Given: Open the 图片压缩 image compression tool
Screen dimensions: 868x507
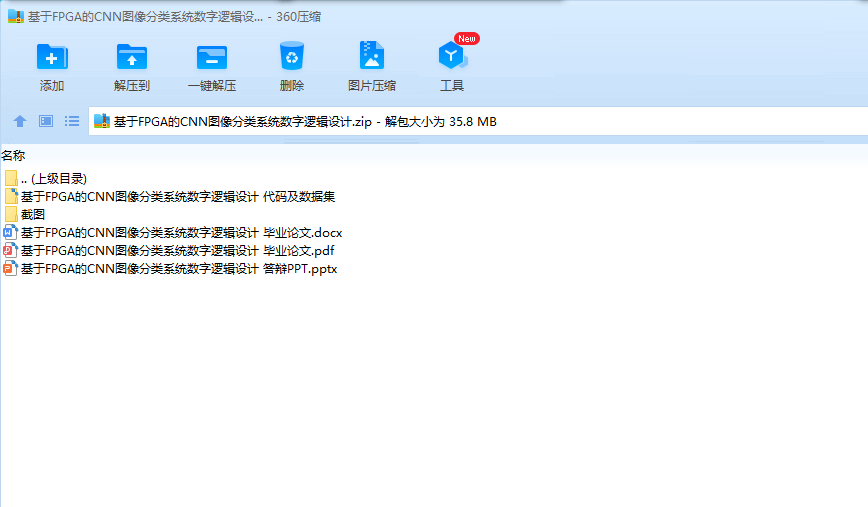Looking at the screenshot, I should [371, 55].
